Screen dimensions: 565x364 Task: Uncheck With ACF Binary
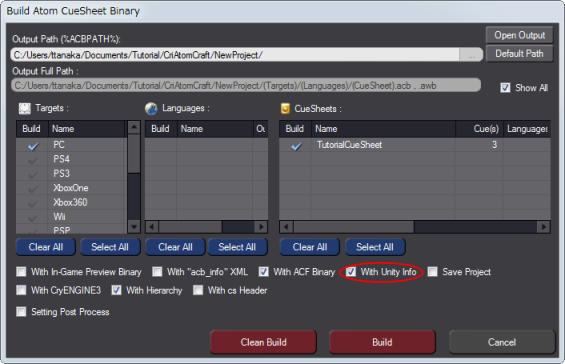pos(264,272)
